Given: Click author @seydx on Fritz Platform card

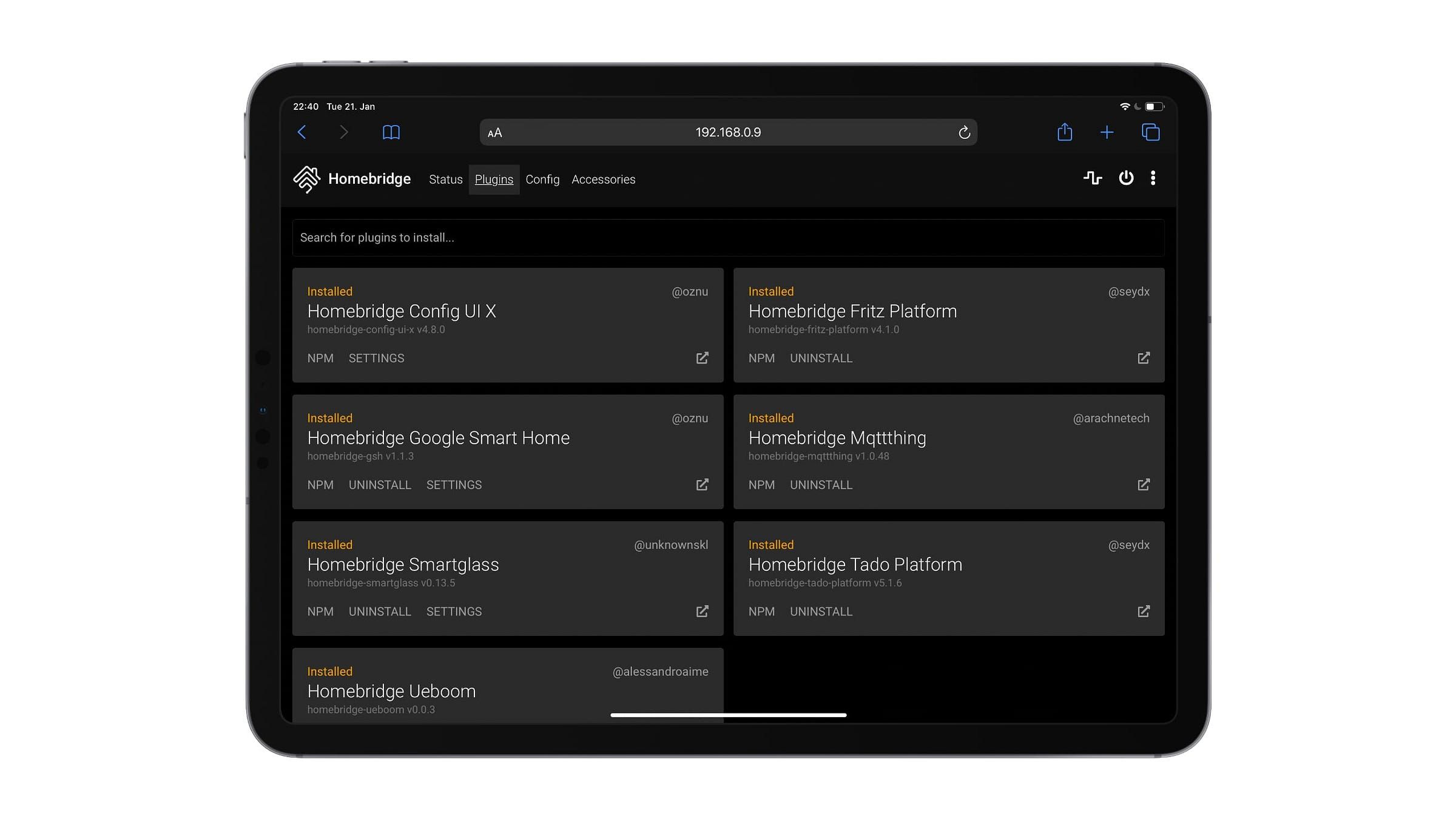Looking at the screenshot, I should [x=1128, y=292].
